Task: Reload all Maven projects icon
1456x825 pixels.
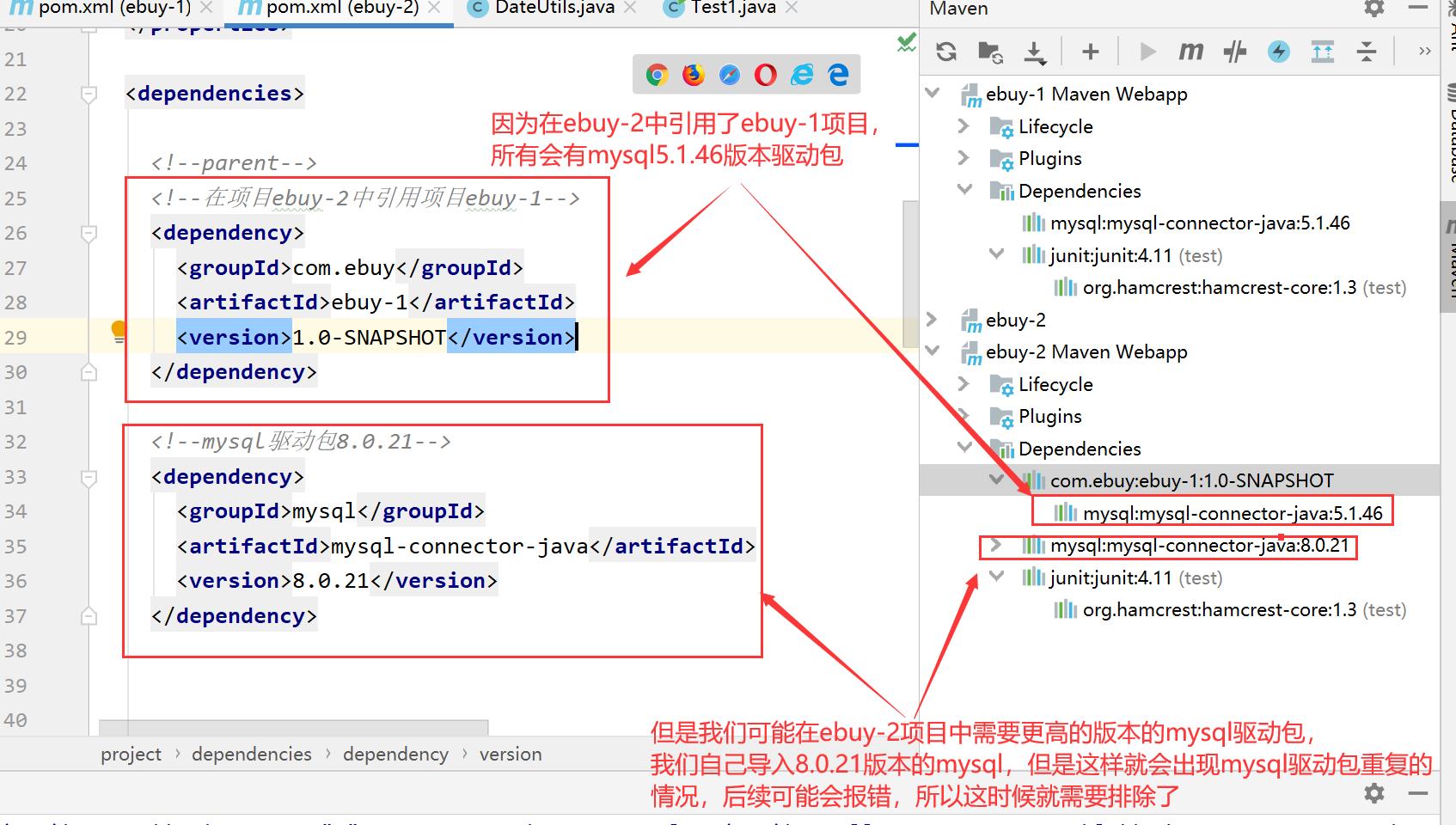Action: pyautogui.click(x=946, y=52)
